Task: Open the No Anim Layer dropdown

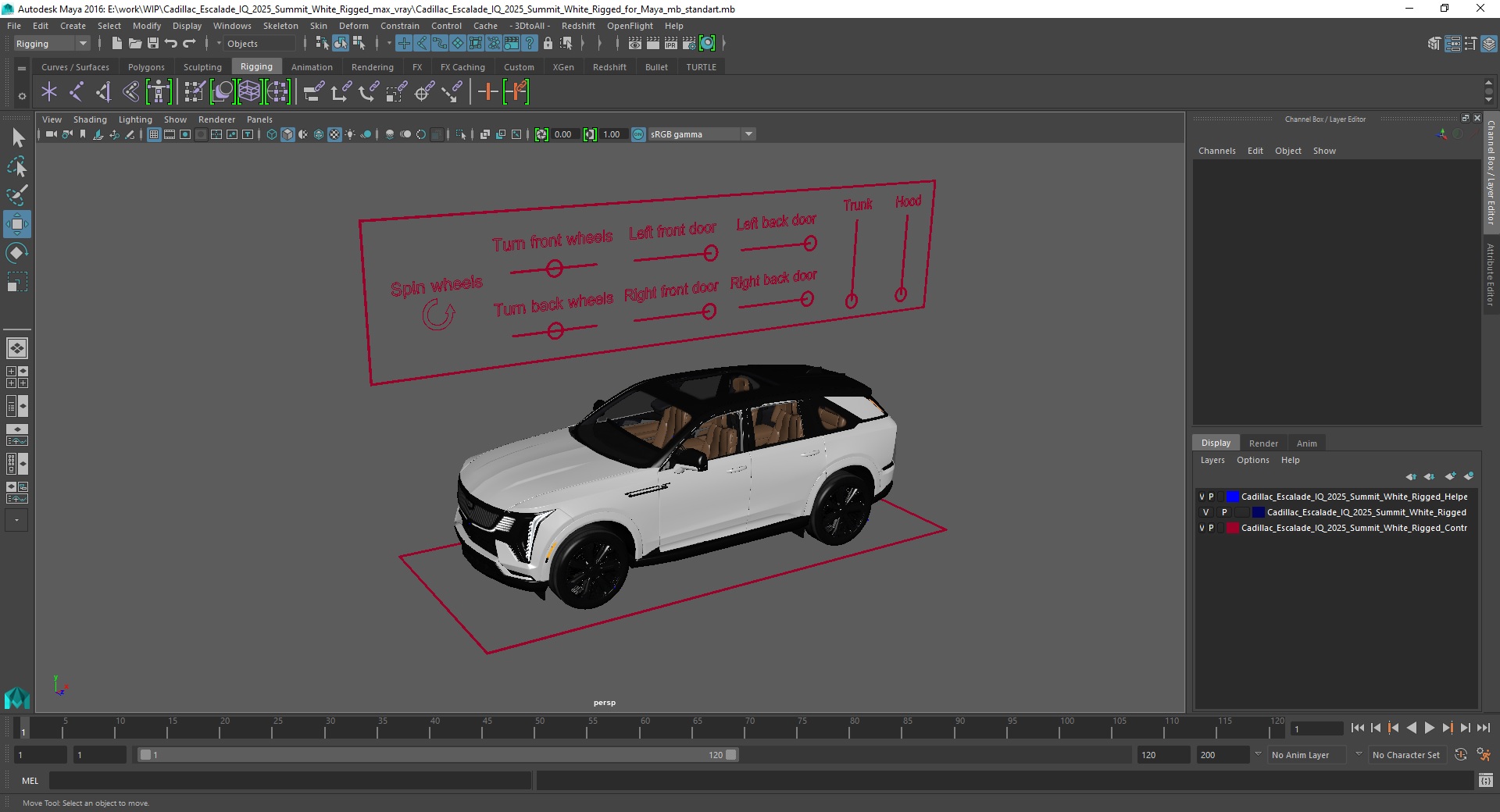Action: [x=1307, y=755]
